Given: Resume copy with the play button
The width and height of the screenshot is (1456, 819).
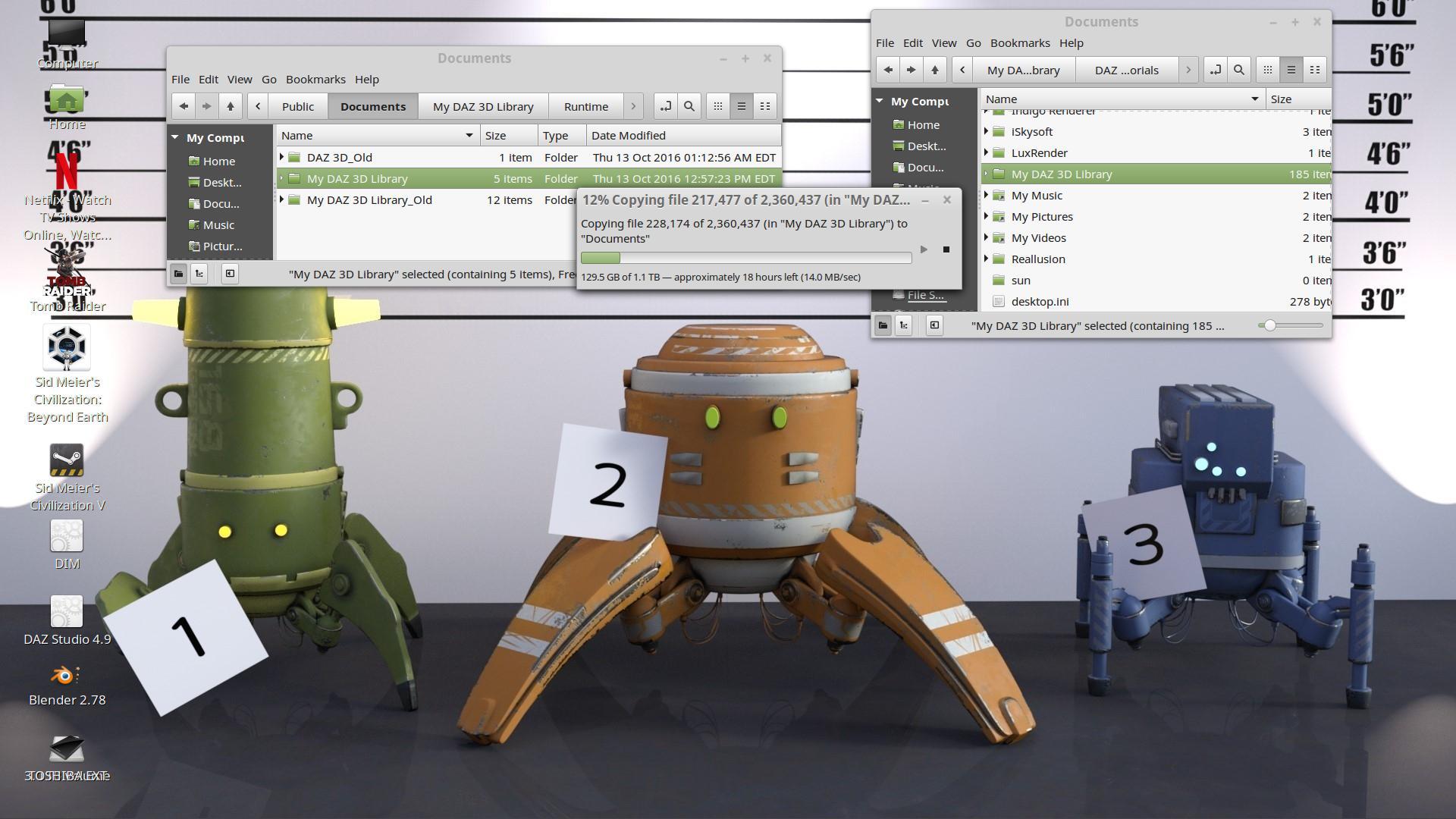Looking at the screenshot, I should tap(924, 249).
